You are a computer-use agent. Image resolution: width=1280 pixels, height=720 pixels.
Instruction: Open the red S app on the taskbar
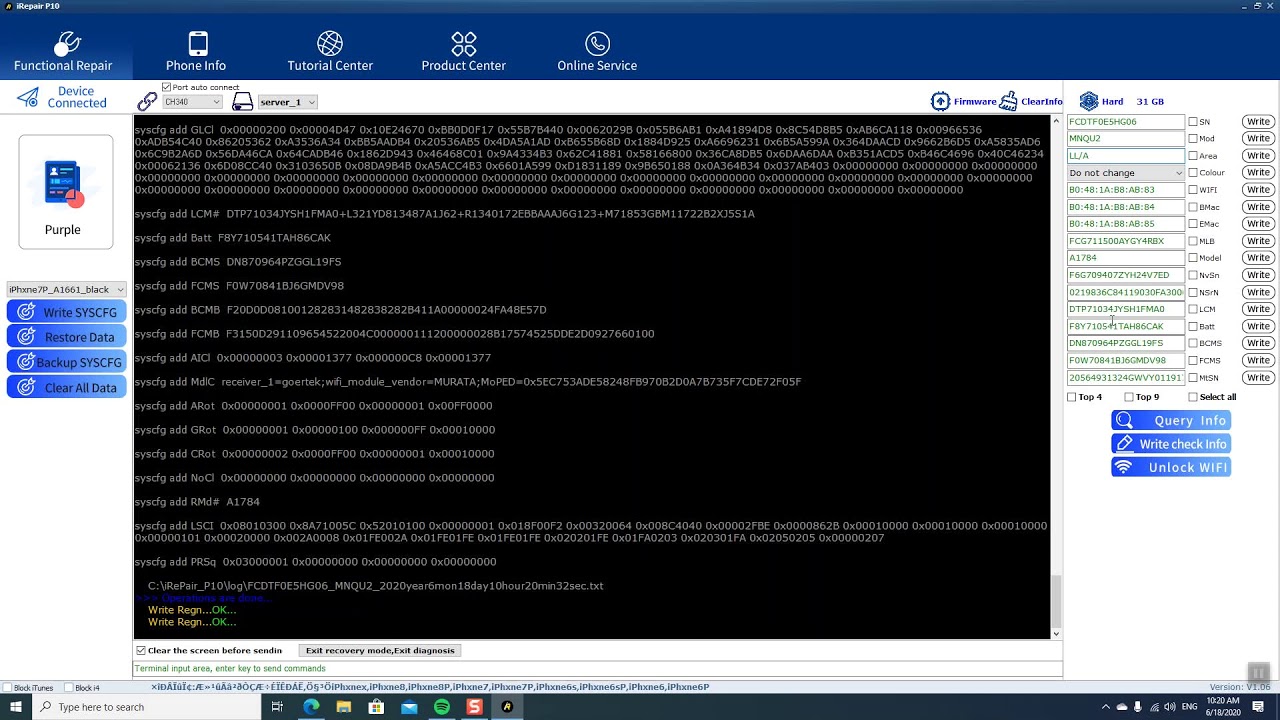pyautogui.click(x=474, y=707)
